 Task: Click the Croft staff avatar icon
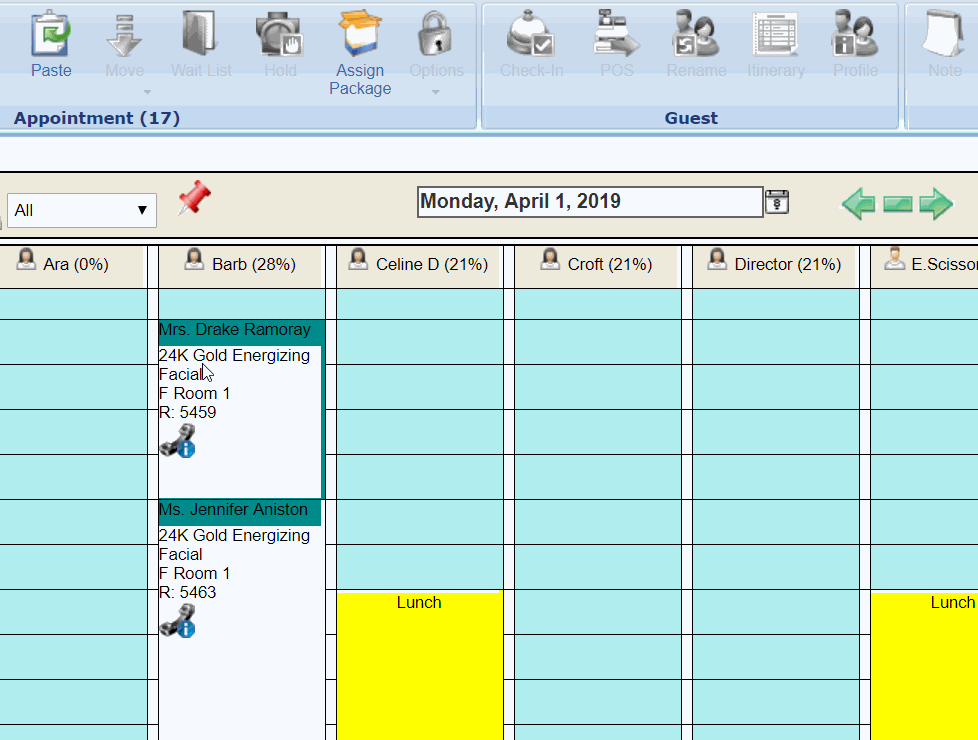(x=550, y=259)
